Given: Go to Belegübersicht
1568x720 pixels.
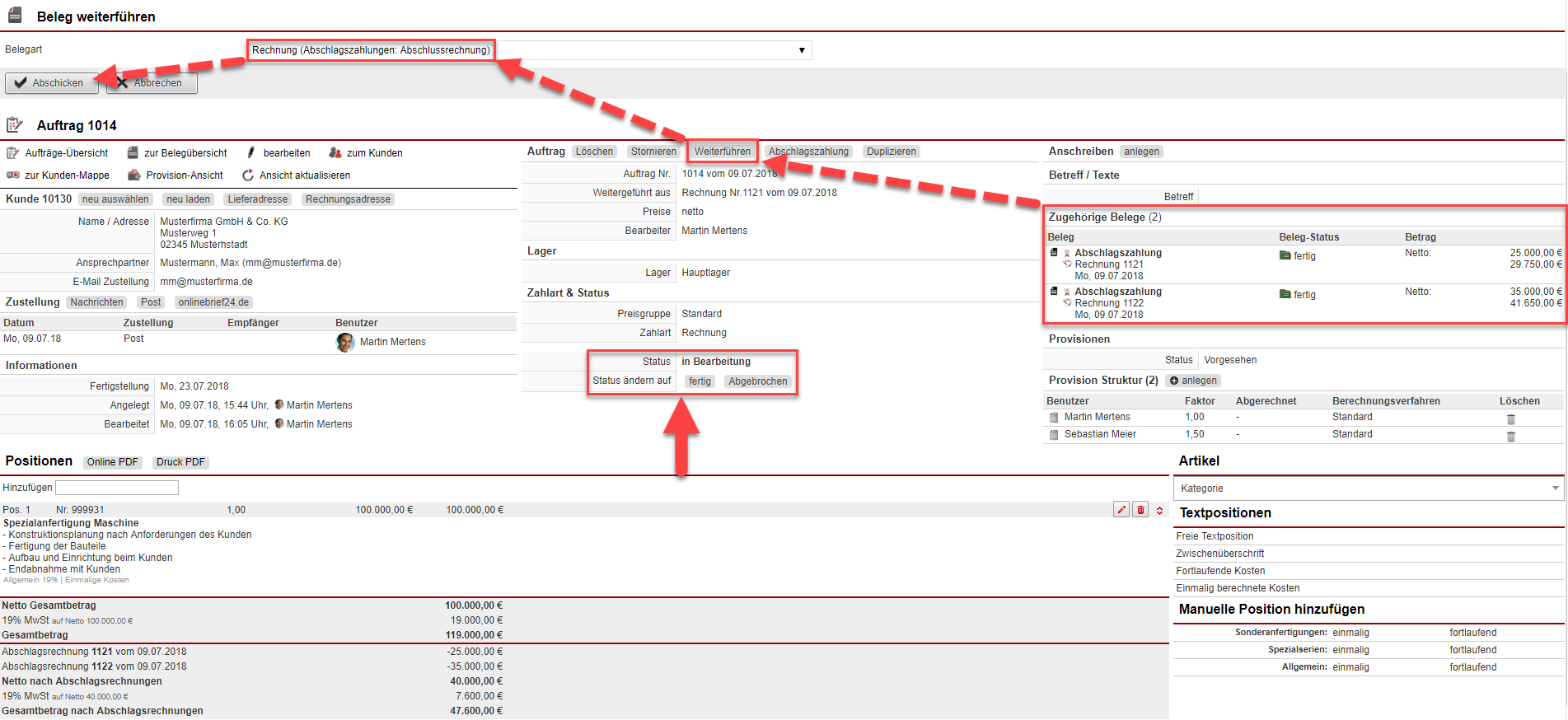Looking at the screenshot, I should (x=185, y=153).
